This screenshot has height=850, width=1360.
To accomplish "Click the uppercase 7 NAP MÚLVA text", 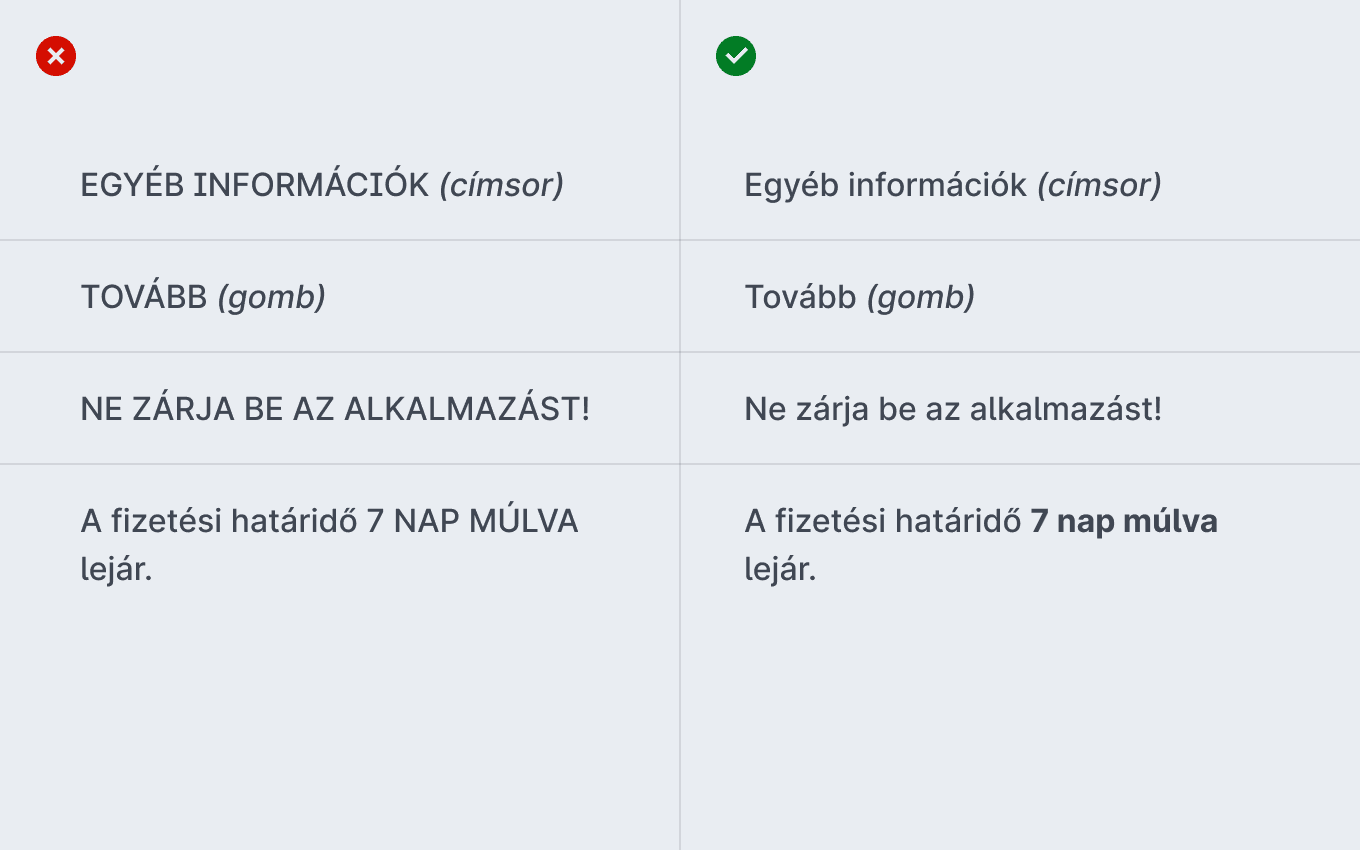I will click(x=472, y=521).
